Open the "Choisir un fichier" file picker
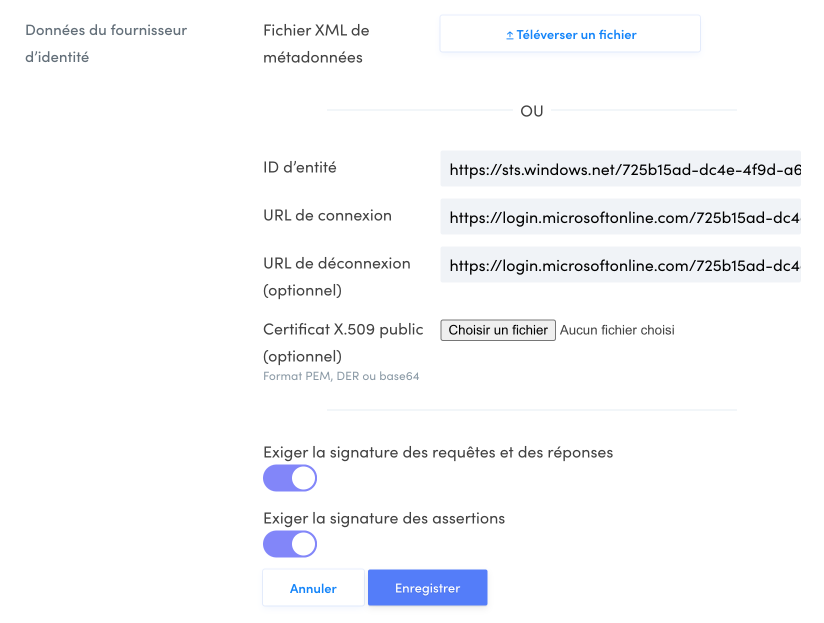The width and height of the screenshot is (824, 623). point(498,330)
